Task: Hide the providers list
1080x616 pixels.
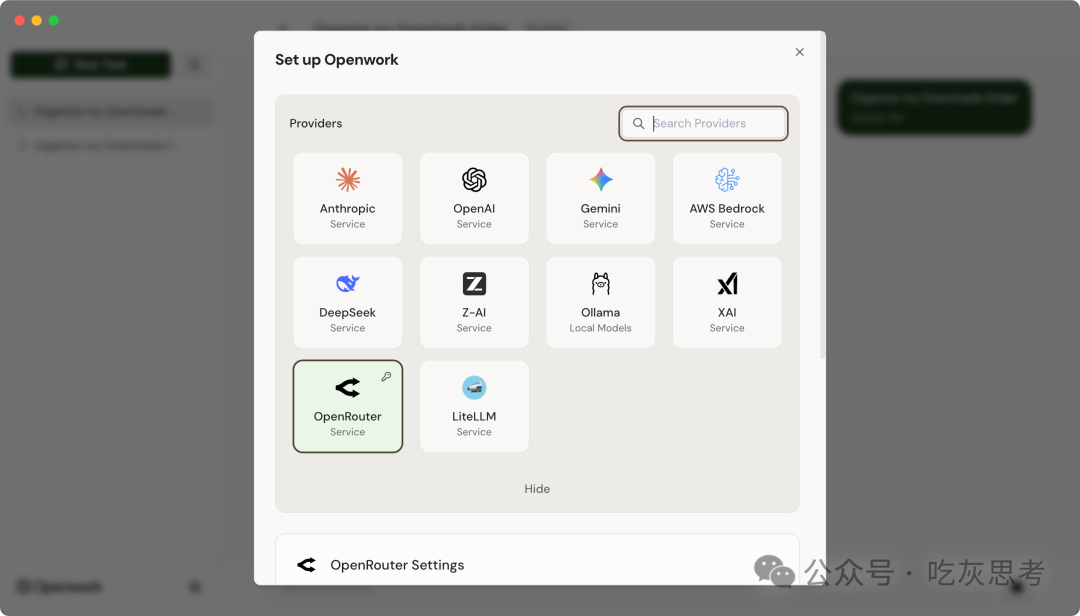Action: 537,489
